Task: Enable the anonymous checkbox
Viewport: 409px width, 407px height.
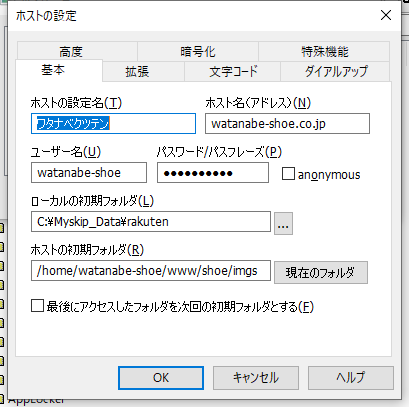Action: (288, 174)
